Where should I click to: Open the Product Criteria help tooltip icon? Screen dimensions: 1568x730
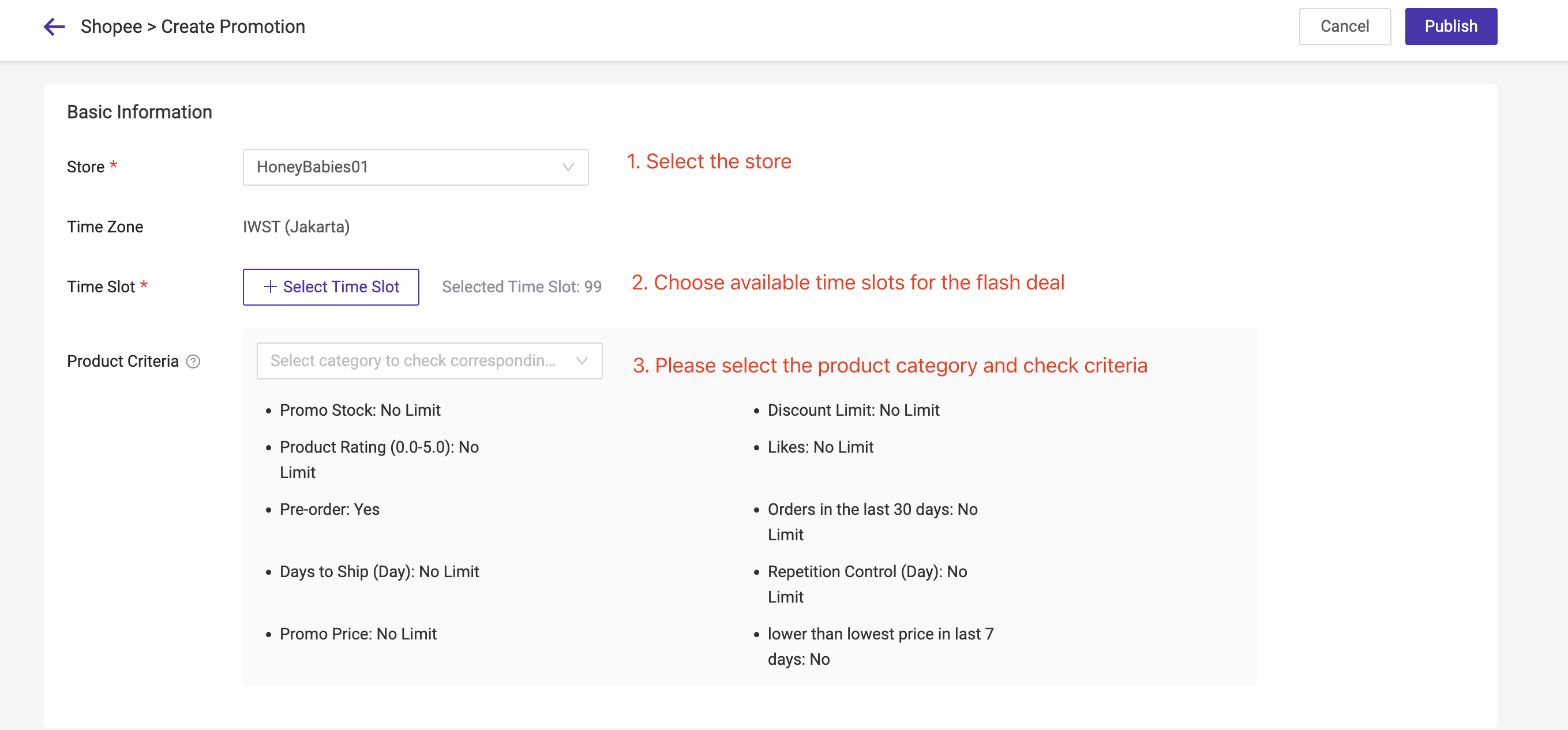click(193, 362)
